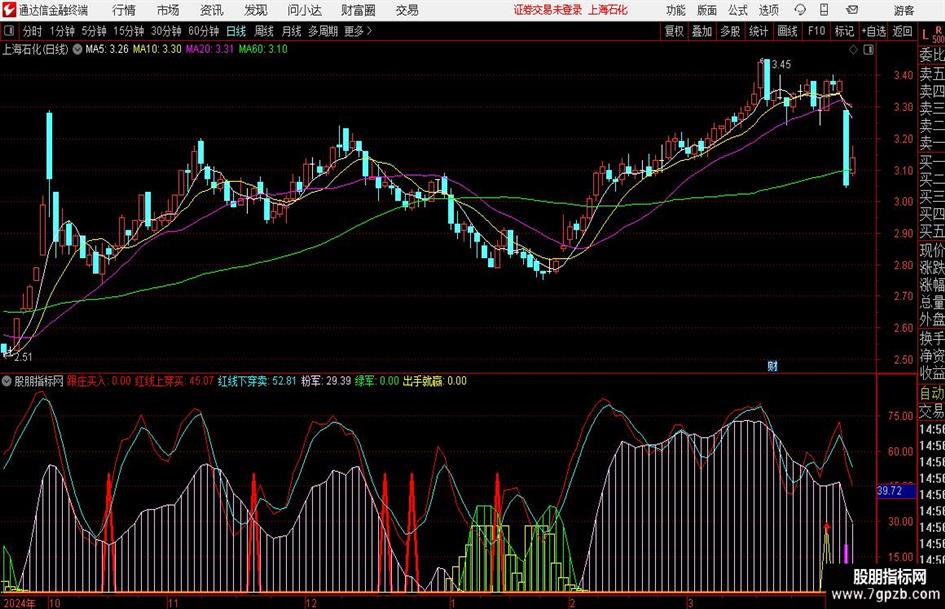Click the 通达信 red logo icon

10,10
